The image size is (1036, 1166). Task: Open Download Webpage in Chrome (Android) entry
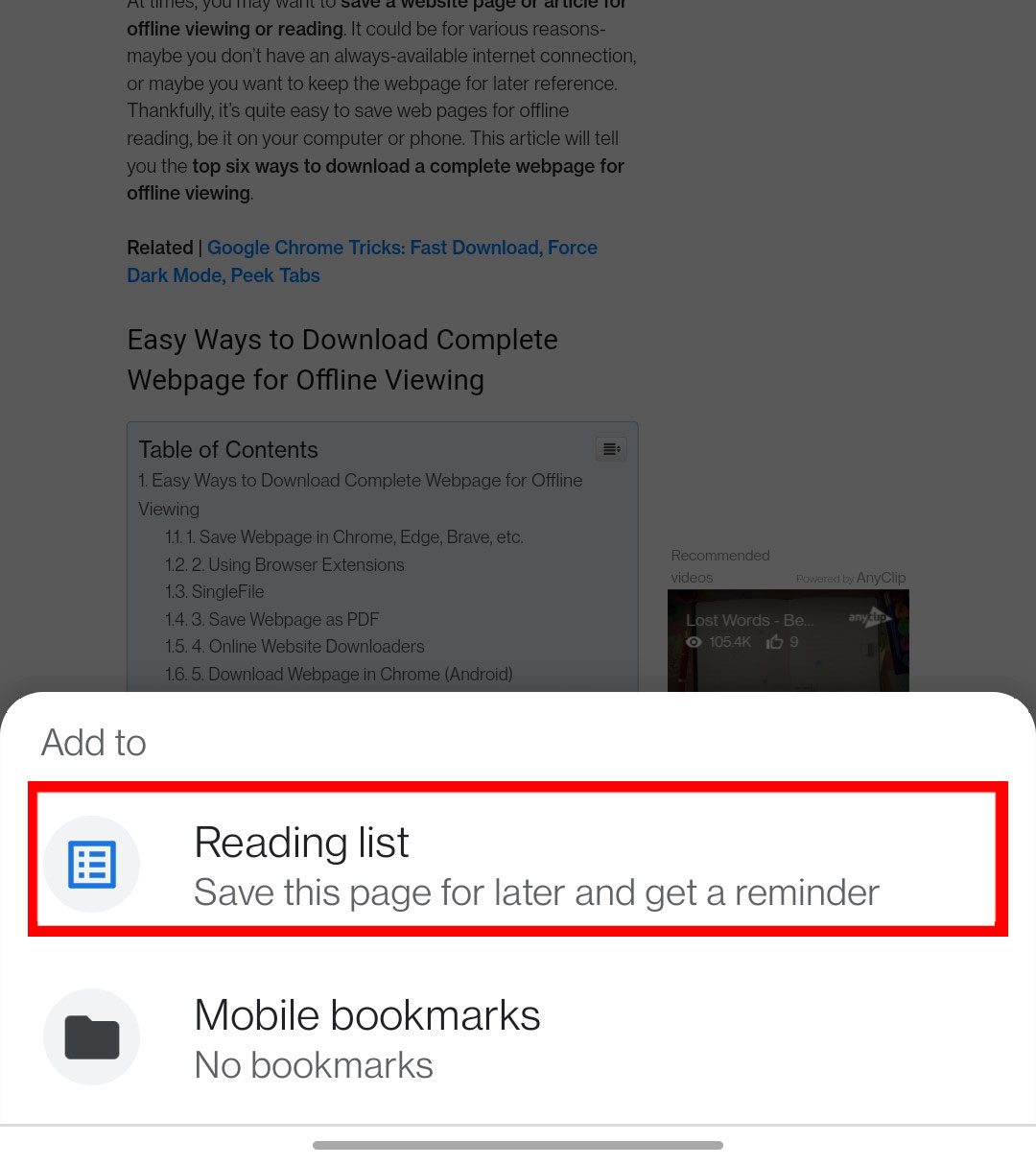(x=339, y=675)
